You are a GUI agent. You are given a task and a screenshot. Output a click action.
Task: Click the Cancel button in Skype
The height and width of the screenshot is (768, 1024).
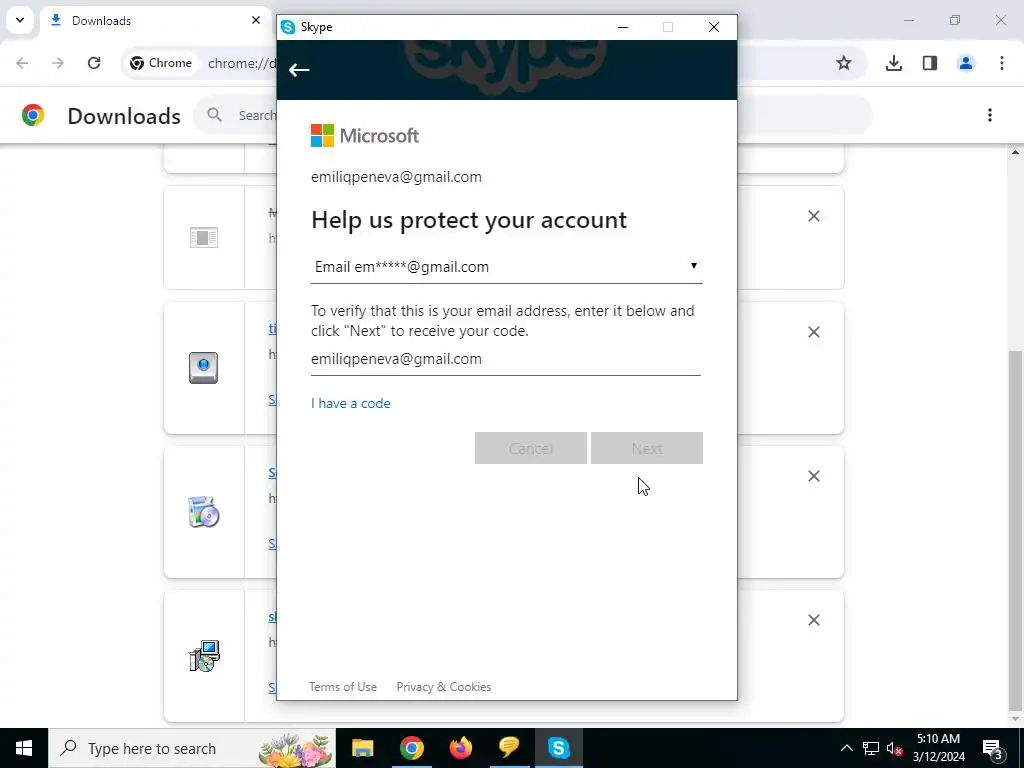530,448
